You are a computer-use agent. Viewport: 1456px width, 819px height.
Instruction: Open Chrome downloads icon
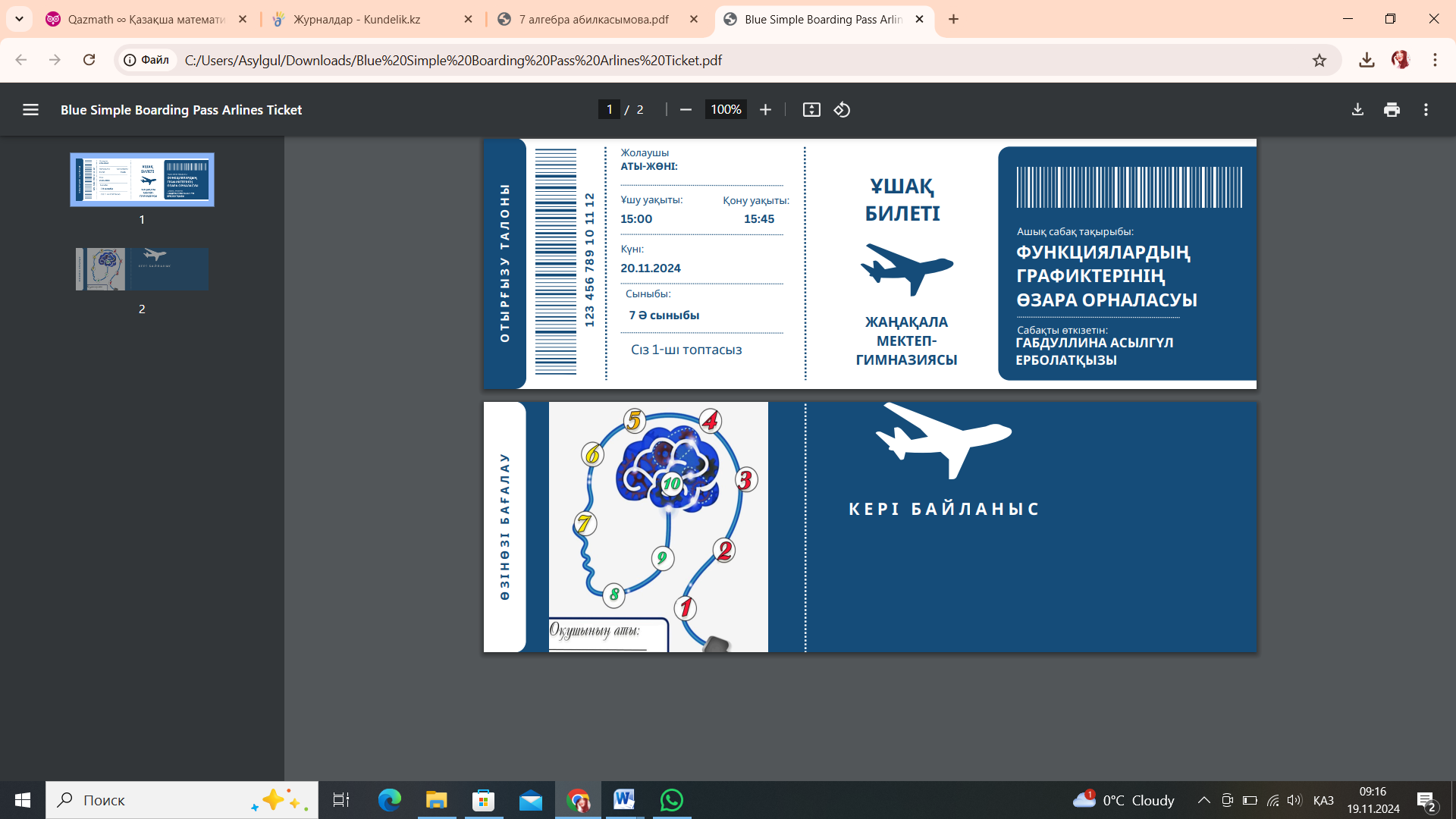pos(1367,60)
